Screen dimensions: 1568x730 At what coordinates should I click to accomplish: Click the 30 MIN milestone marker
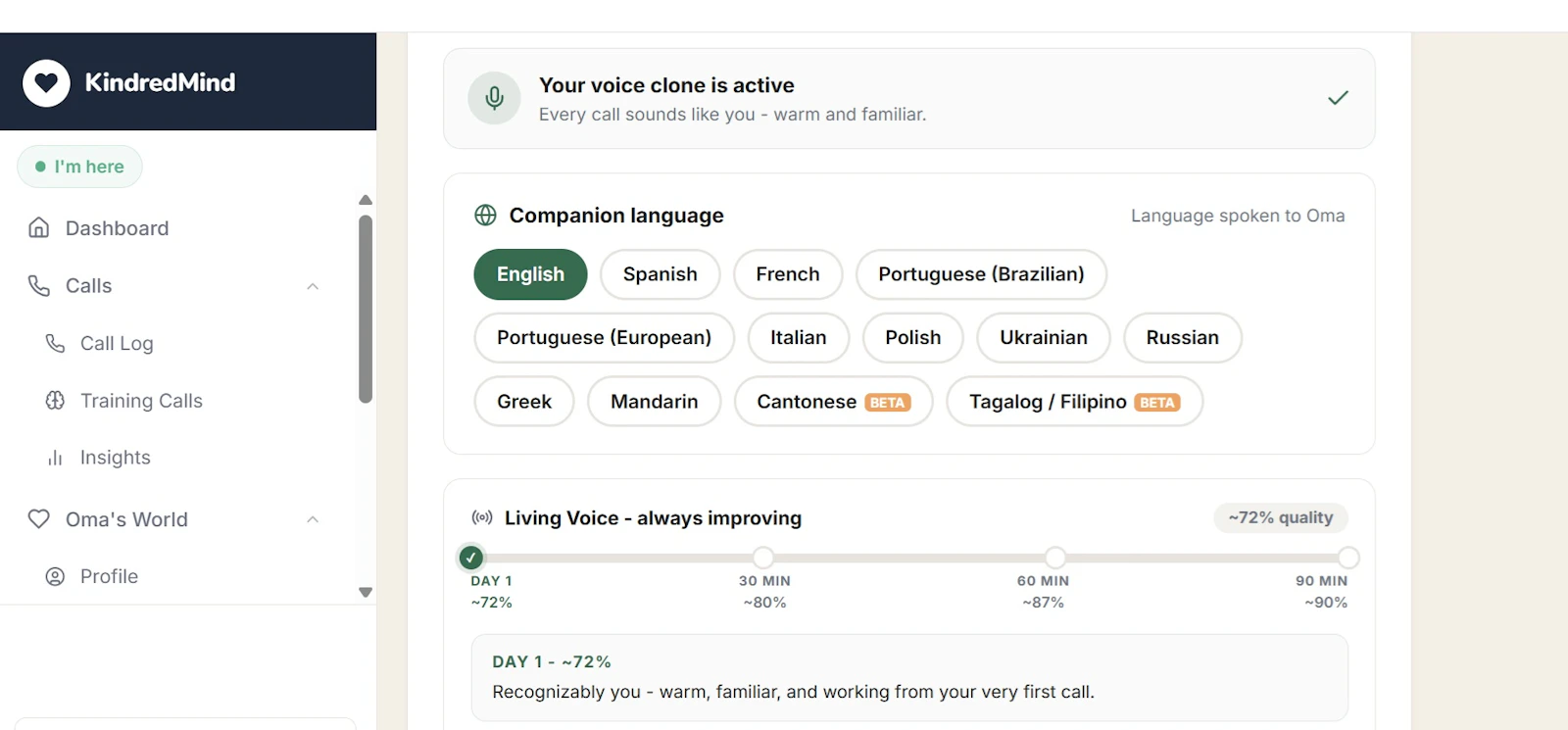click(763, 558)
